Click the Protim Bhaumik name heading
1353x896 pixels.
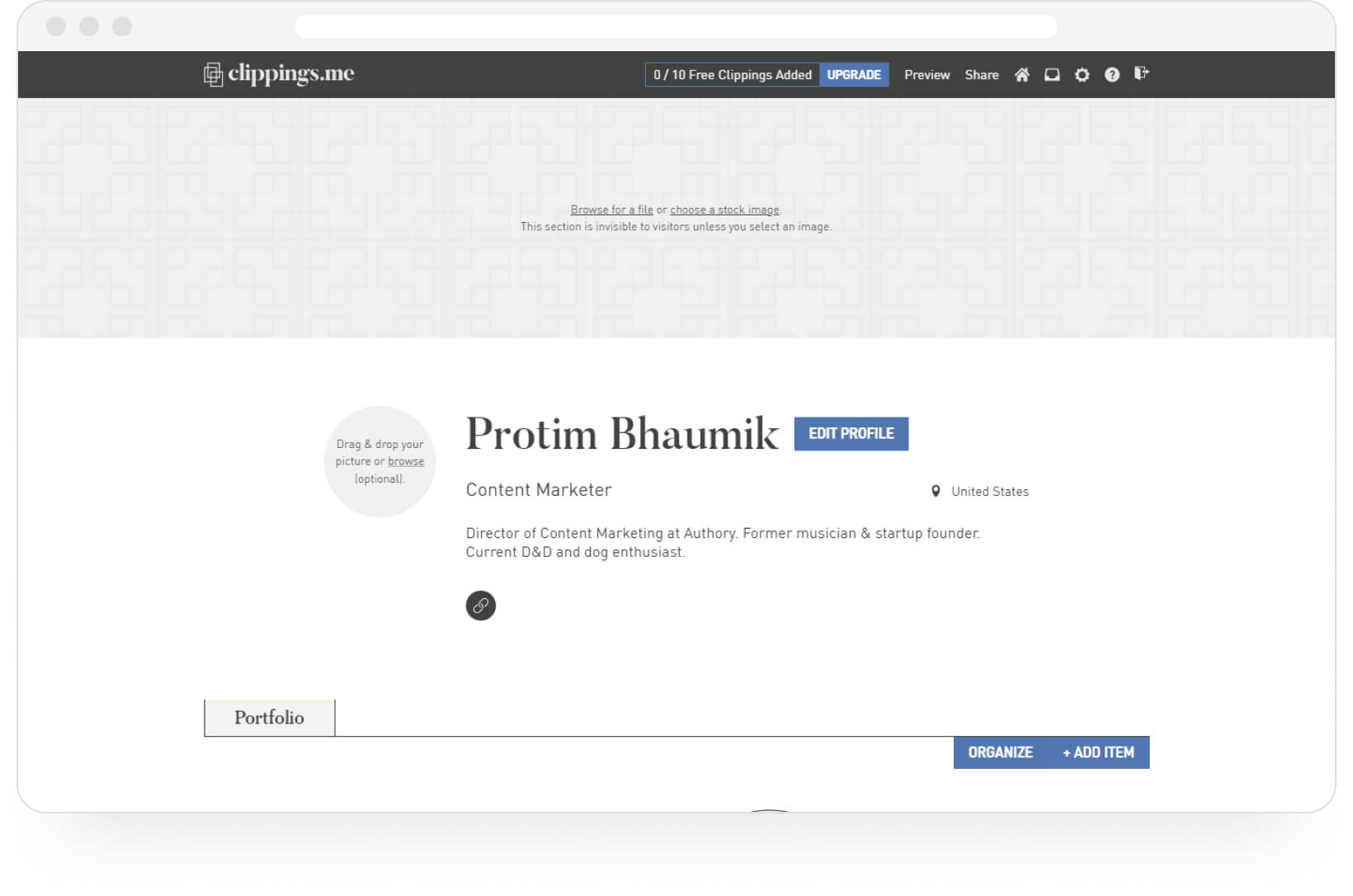coord(622,434)
